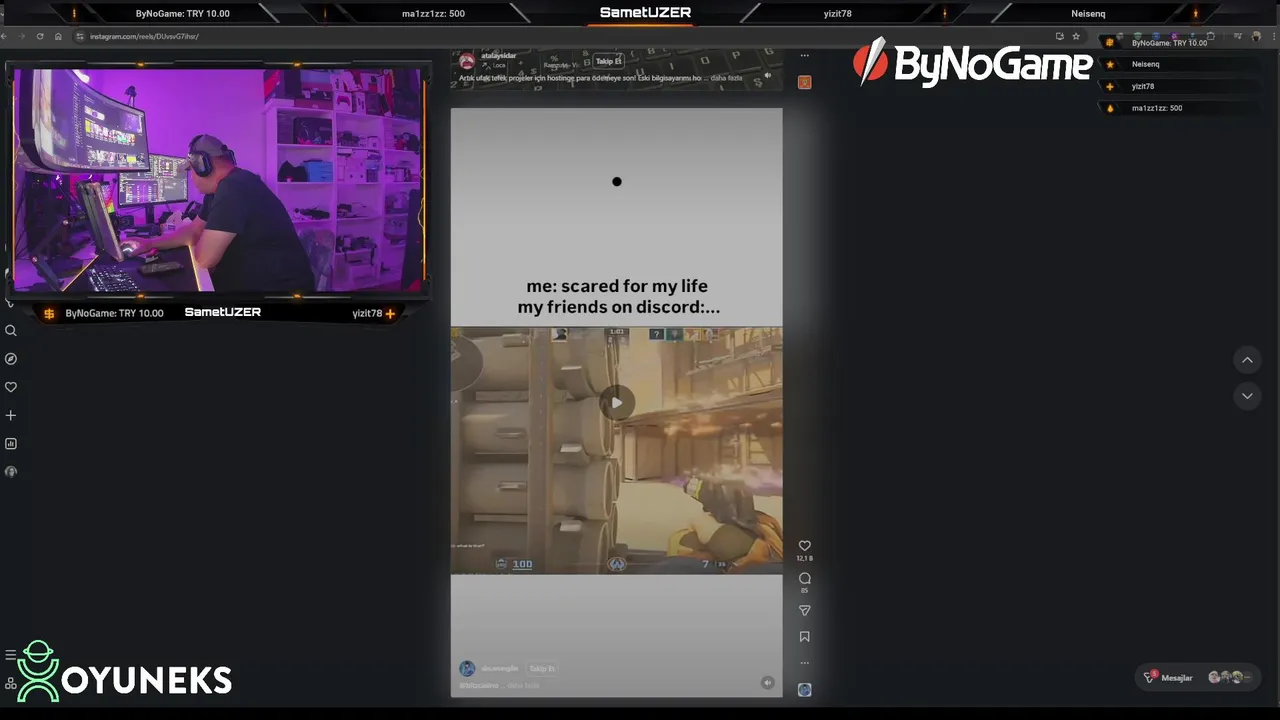The image size is (1280, 720).
Task: Open notifications heart in the sidebar
Action: (11, 387)
